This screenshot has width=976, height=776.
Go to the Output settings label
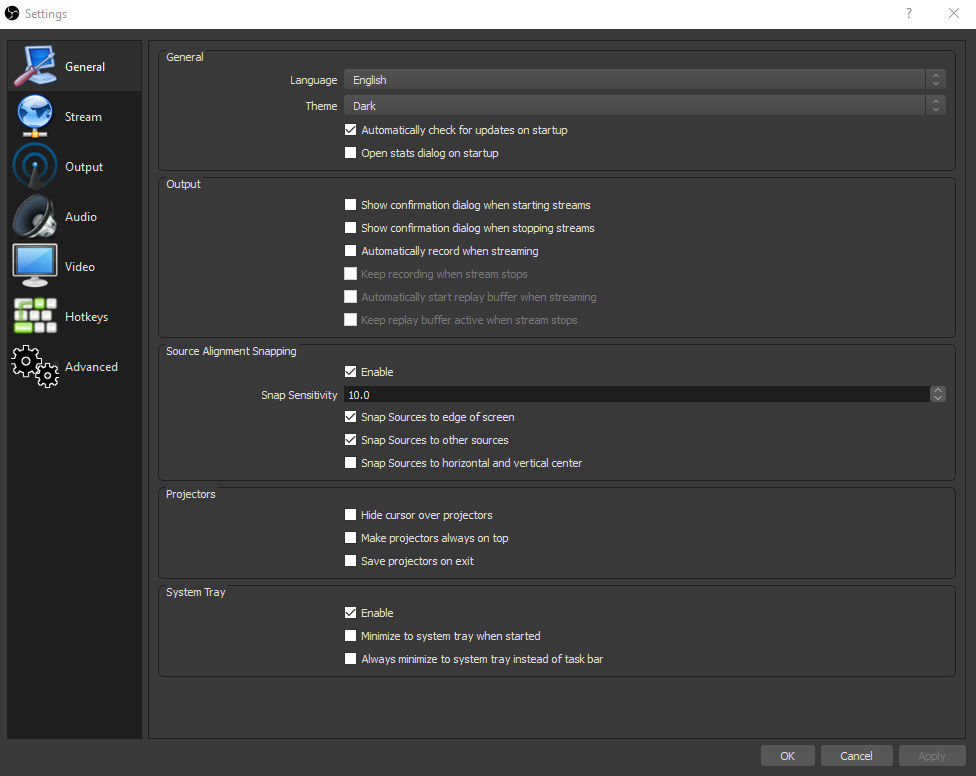84,167
